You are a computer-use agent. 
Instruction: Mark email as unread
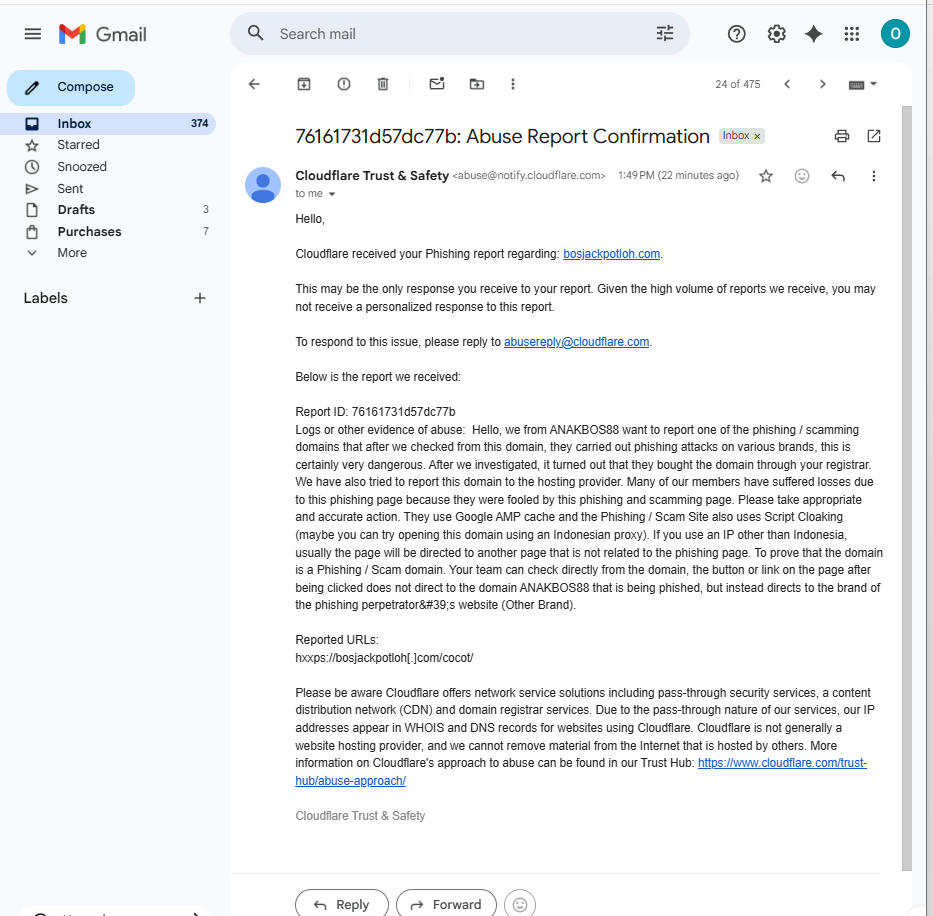click(x=437, y=84)
